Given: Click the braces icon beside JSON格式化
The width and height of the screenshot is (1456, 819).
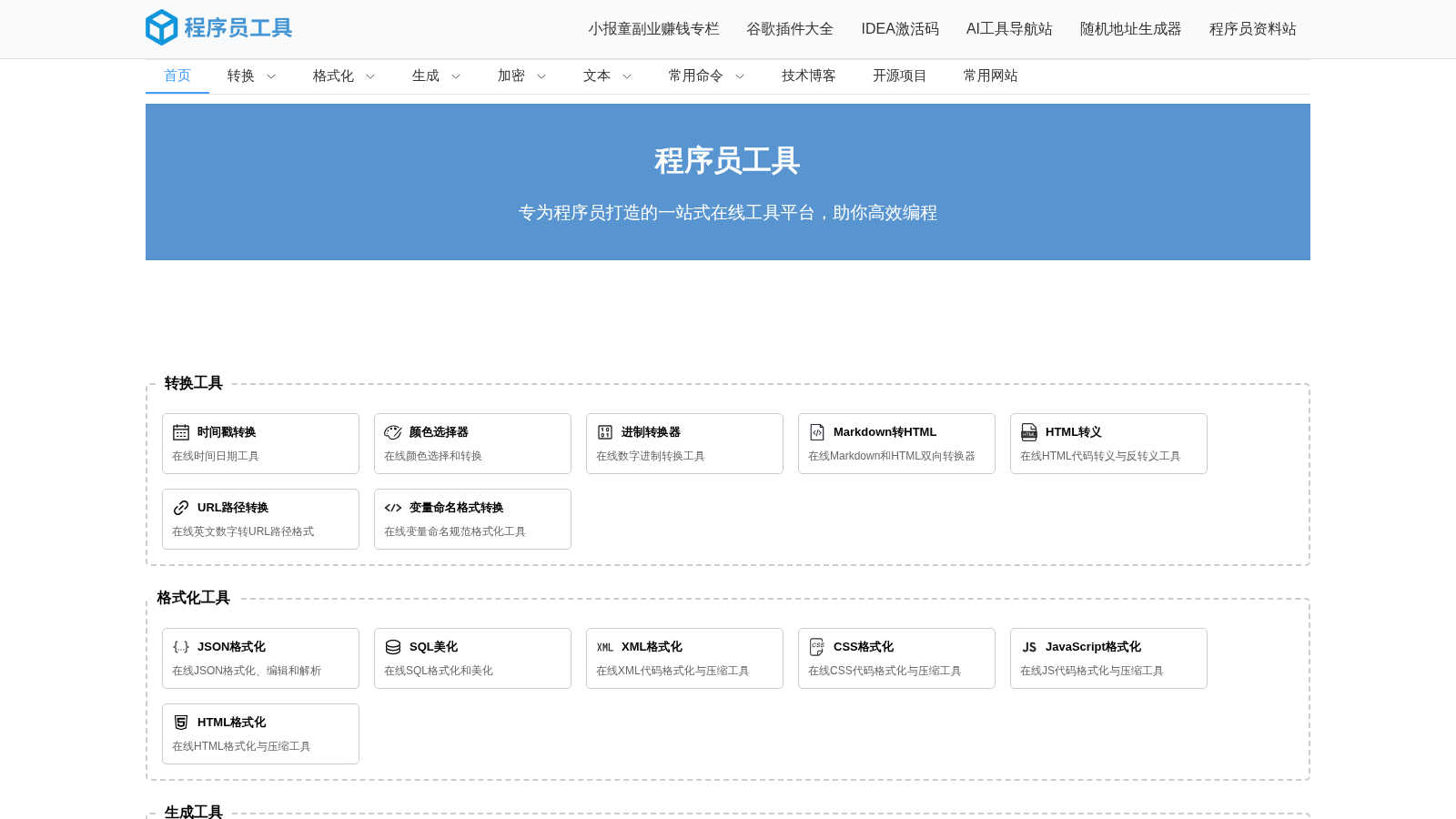Looking at the screenshot, I should point(181,647).
